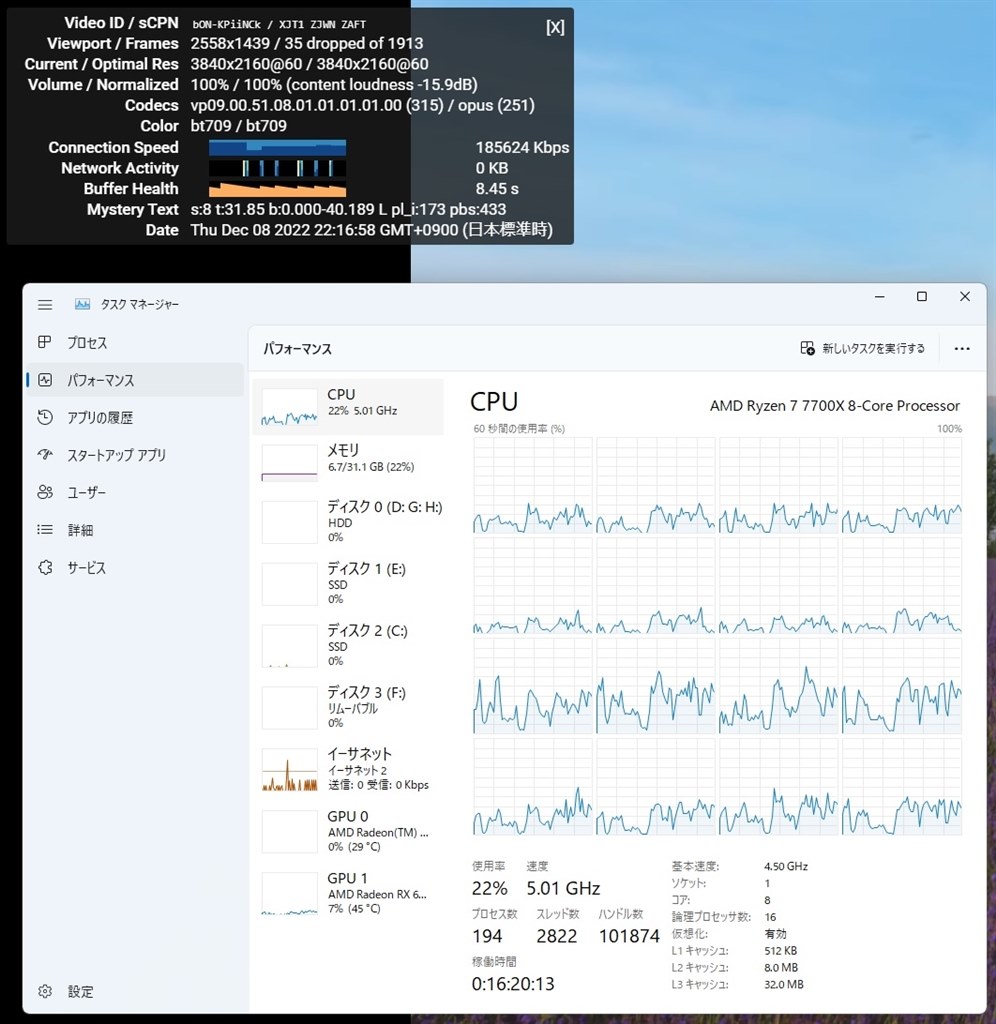Viewport: 996px width, 1024px height.
Task: Click the パフォーマンス chart icon in sidebar
Action: (x=45, y=380)
